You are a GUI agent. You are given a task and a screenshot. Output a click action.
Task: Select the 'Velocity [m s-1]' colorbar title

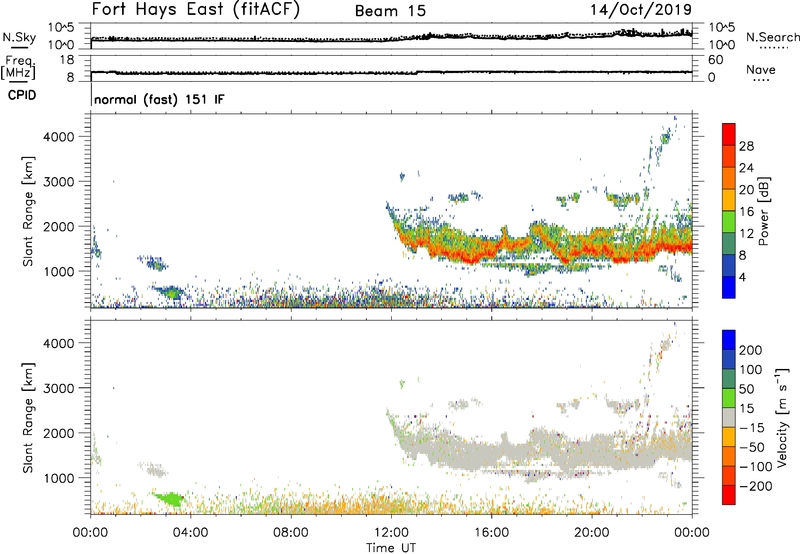(782, 417)
